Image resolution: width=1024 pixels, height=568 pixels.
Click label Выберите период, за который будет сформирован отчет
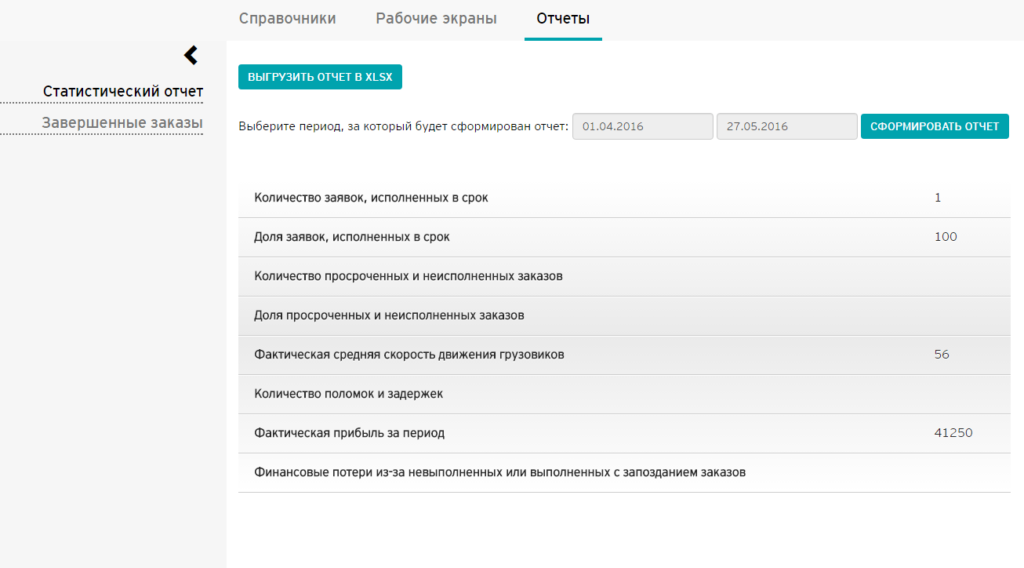coord(403,127)
